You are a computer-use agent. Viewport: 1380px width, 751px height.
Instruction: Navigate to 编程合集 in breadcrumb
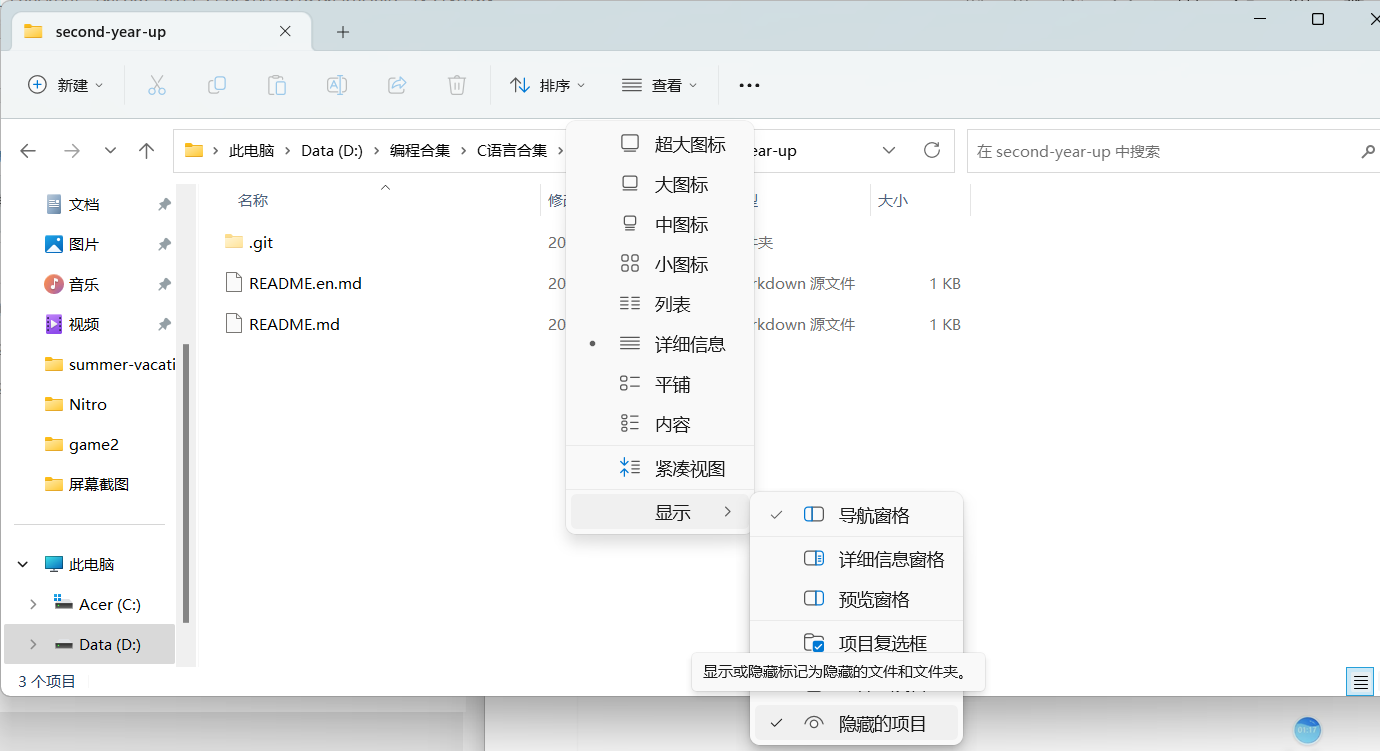point(420,151)
